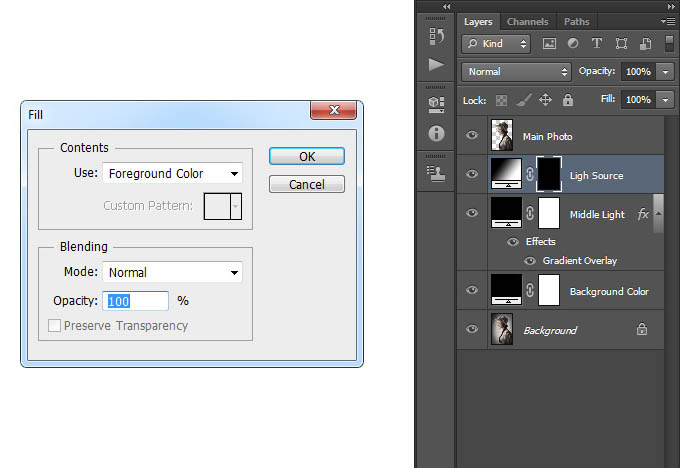Toggle visibility of Effects

point(513,242)
